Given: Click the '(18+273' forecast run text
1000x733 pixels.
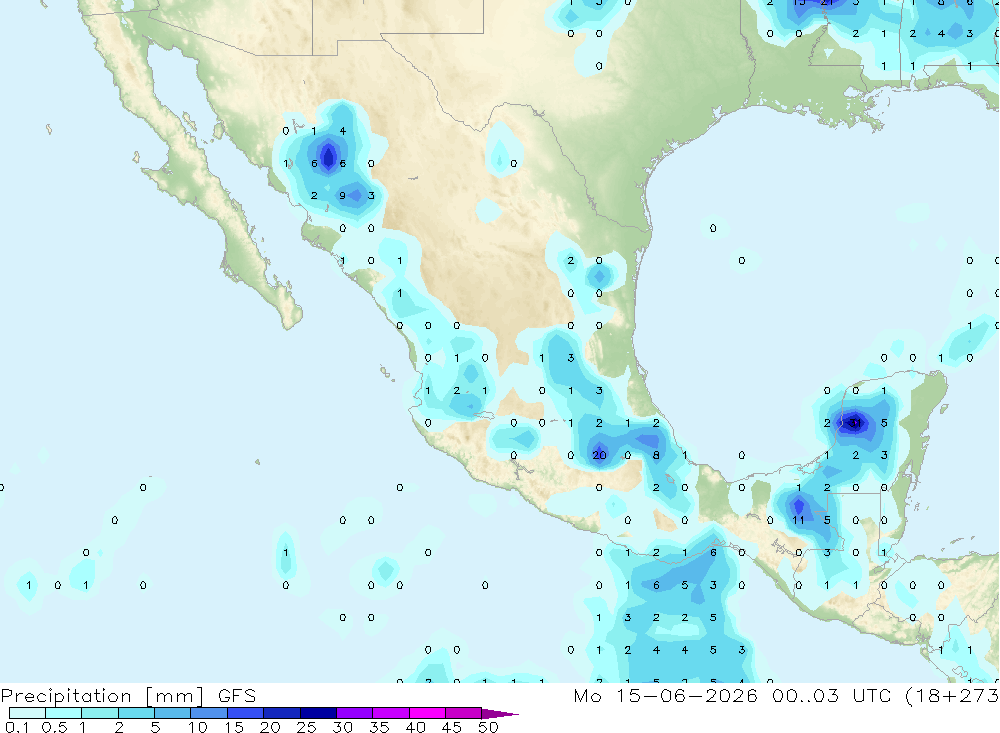Looking at the screenshot, I should pos(952,696).
